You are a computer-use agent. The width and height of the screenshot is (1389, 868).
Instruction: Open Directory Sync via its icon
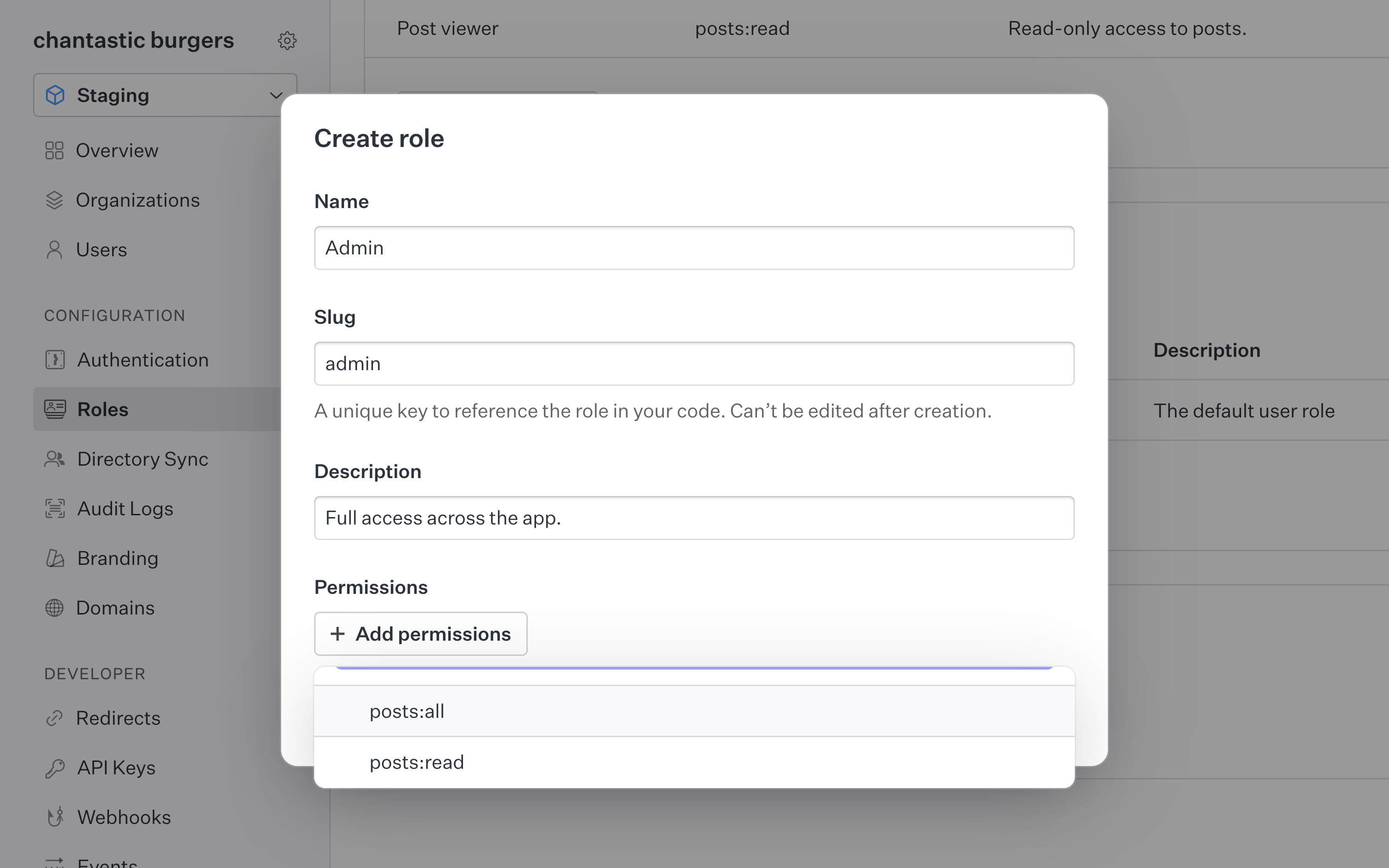click(55, 459)
